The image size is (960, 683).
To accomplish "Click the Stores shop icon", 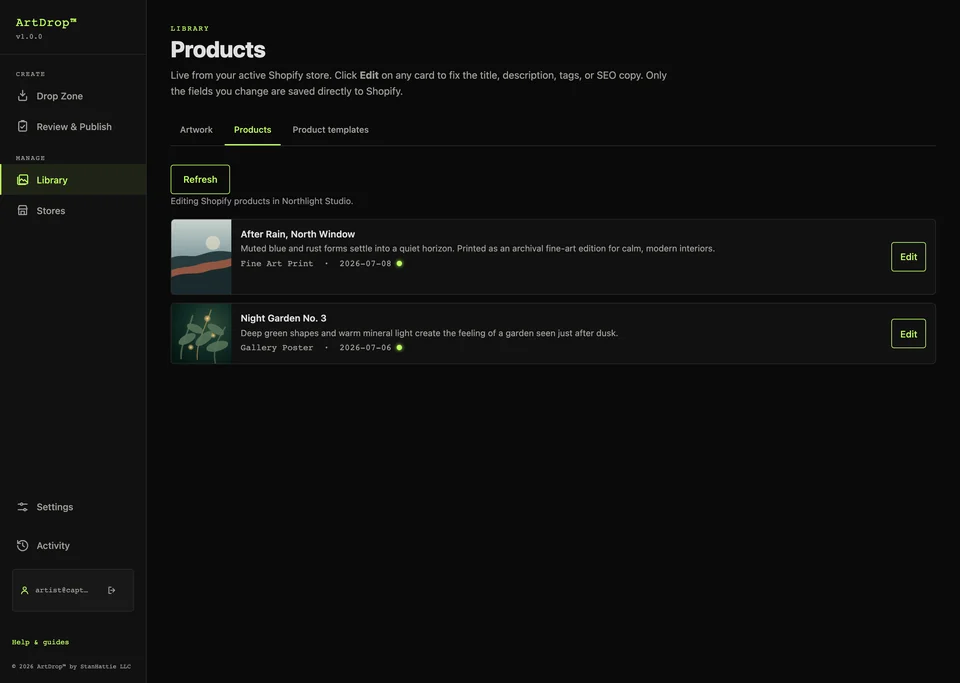I will [23, 210].
